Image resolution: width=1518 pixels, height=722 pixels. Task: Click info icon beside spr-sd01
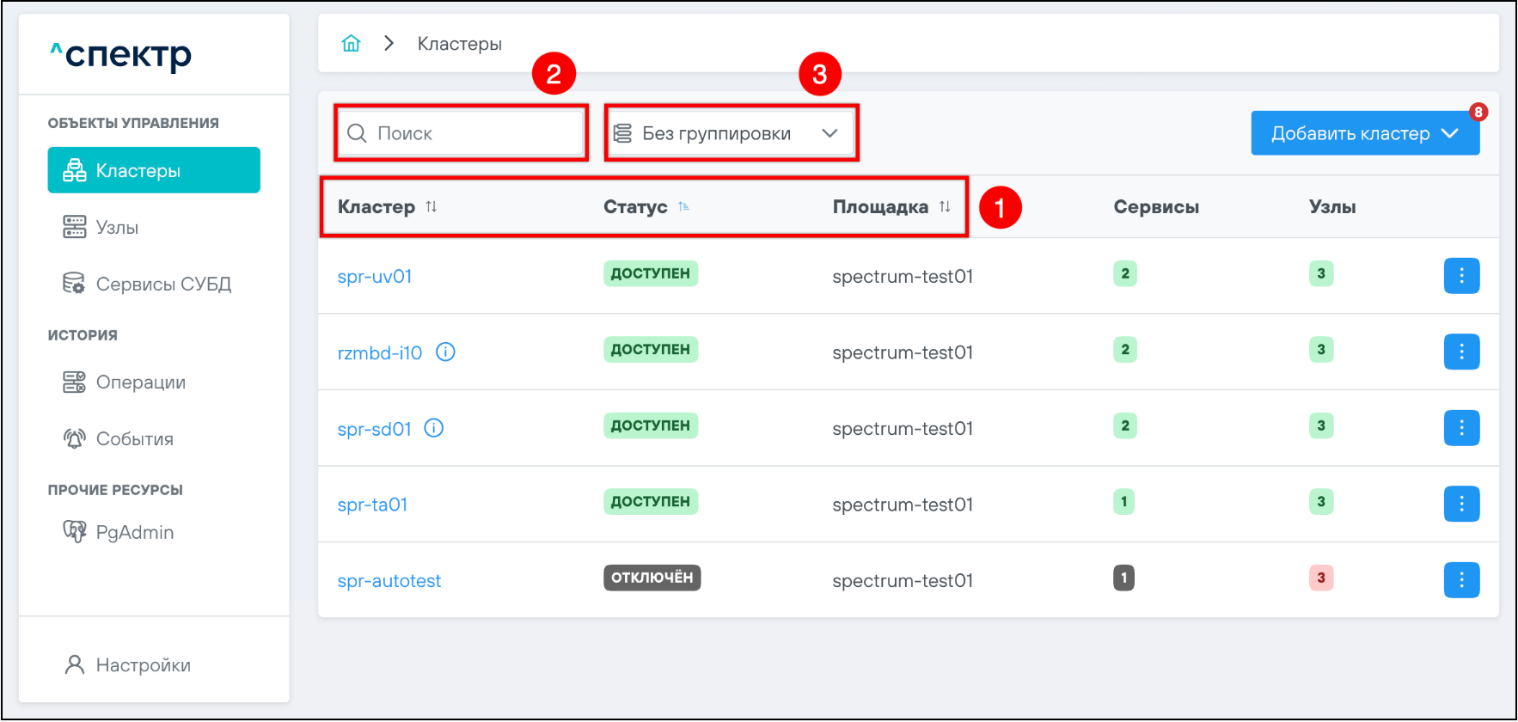pos(434,428)
